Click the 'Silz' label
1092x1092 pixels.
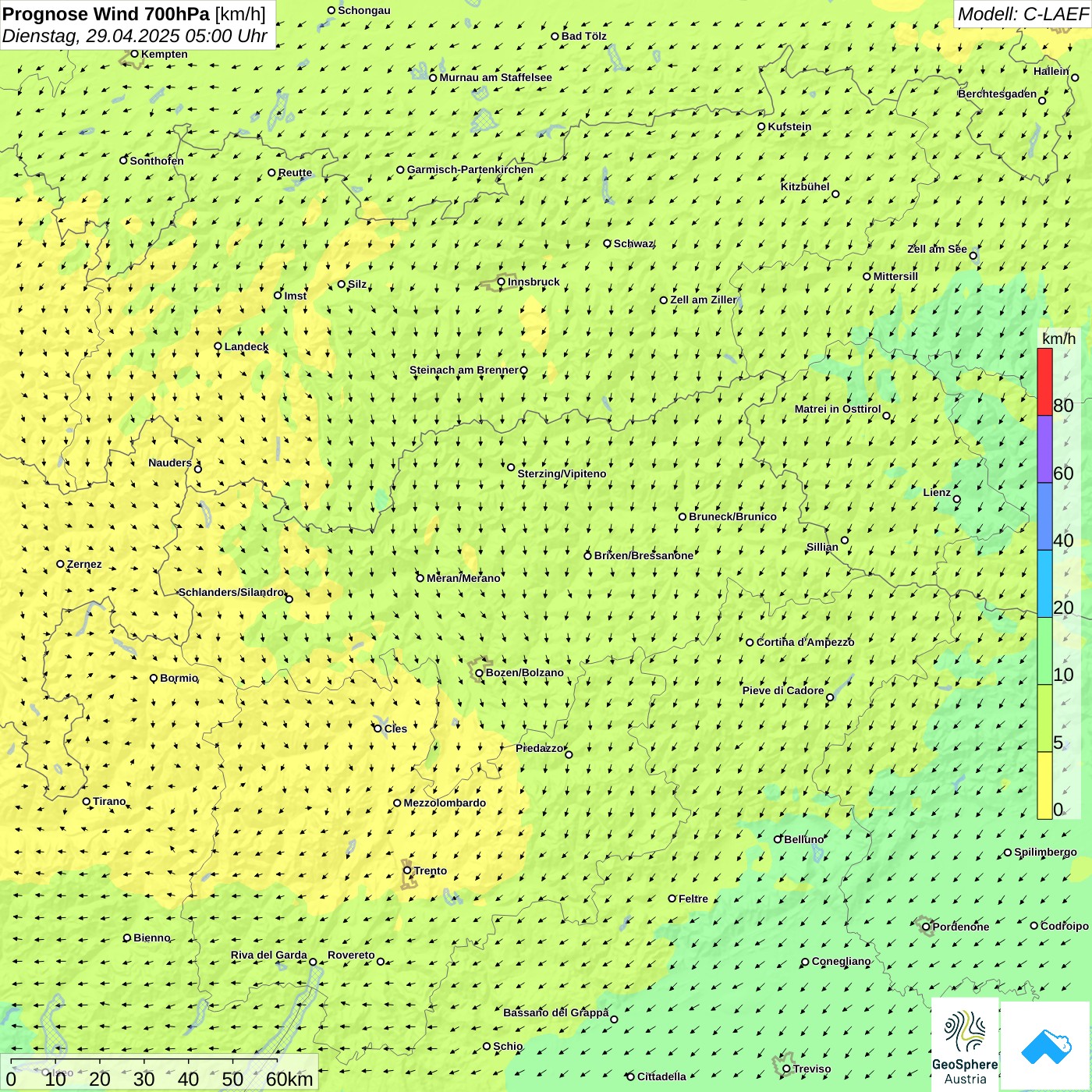[357, 284]
